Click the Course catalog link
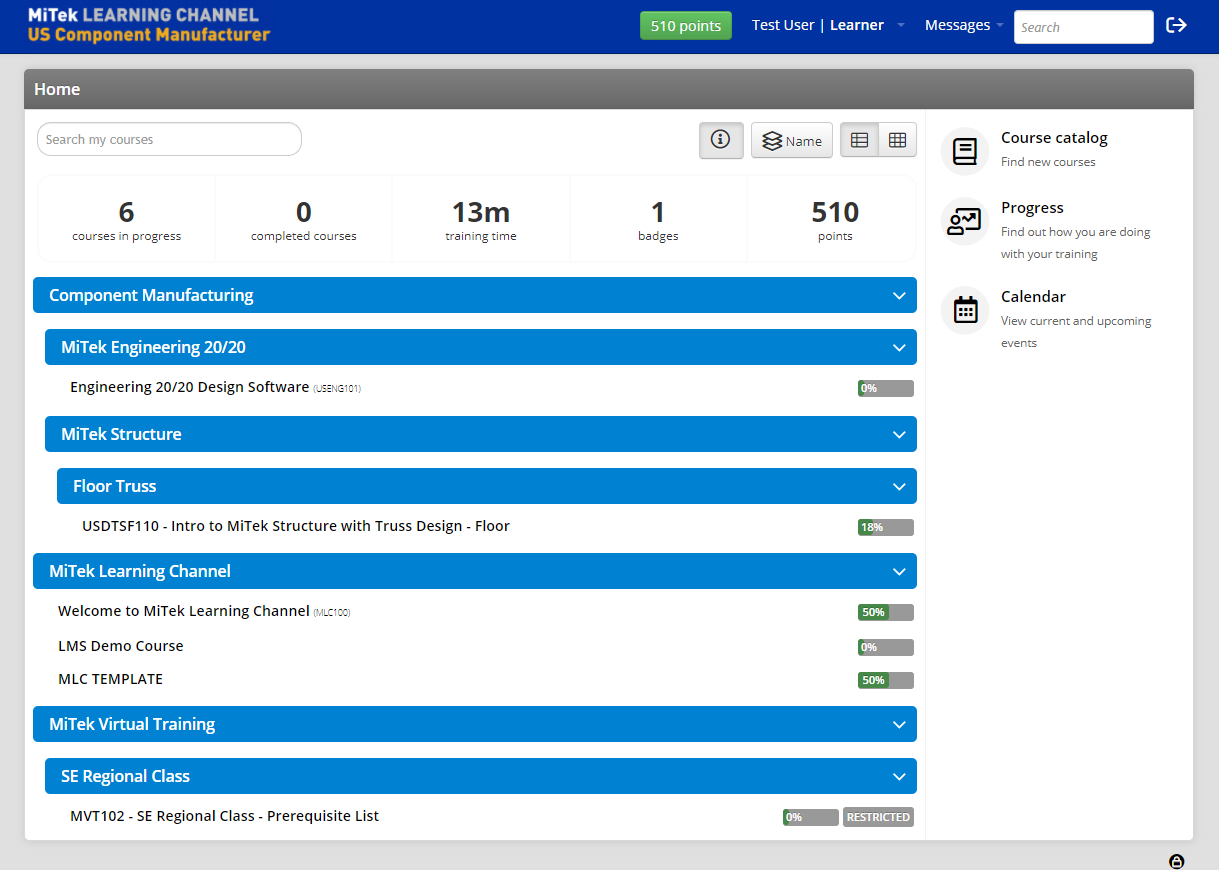The image size is (1219, 870). point(1054,138)
